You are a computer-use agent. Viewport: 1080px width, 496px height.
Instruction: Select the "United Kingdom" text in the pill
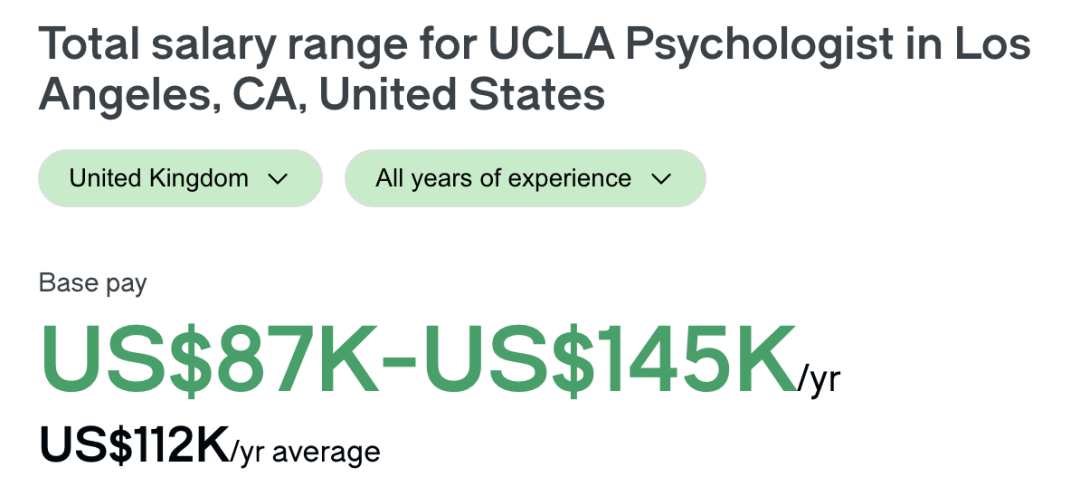159,179
